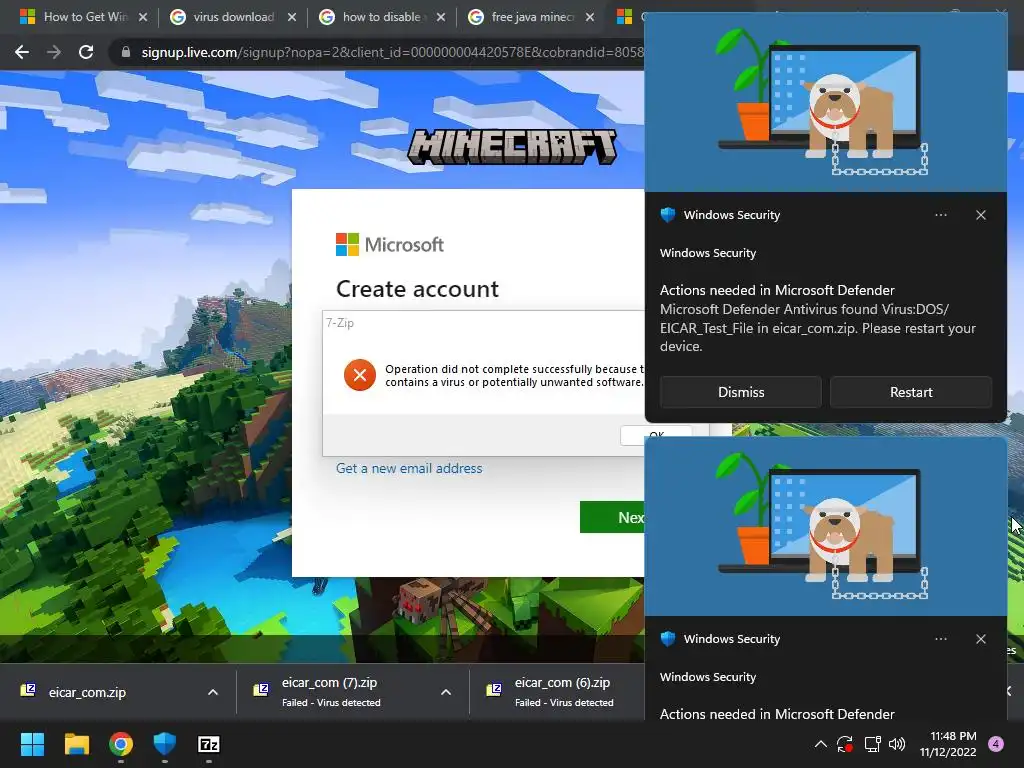Reload the page with refresh icon
Screen dimensions: 1024x768
click(86, 52)
